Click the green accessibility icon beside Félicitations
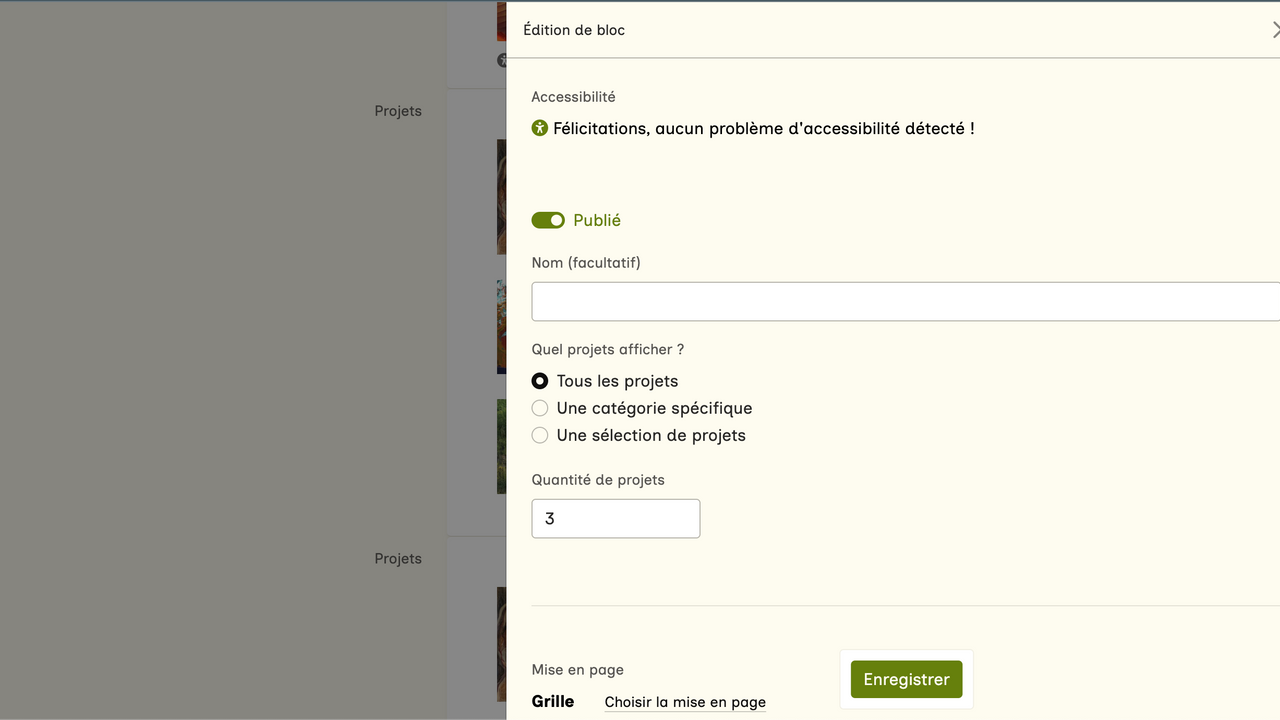 (x=540, y=128)
